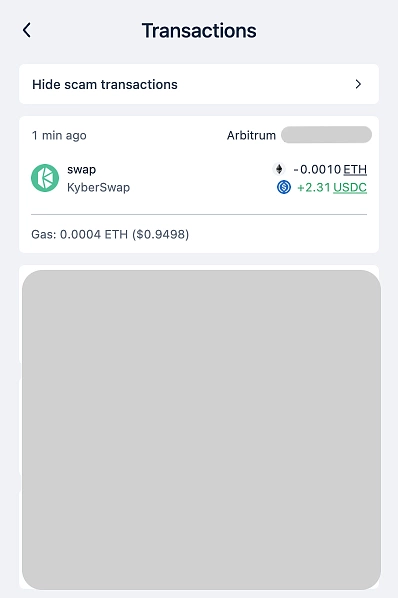398x598 pixels.
Task: Go back using the left arrow
Action: tap(27, 30)
